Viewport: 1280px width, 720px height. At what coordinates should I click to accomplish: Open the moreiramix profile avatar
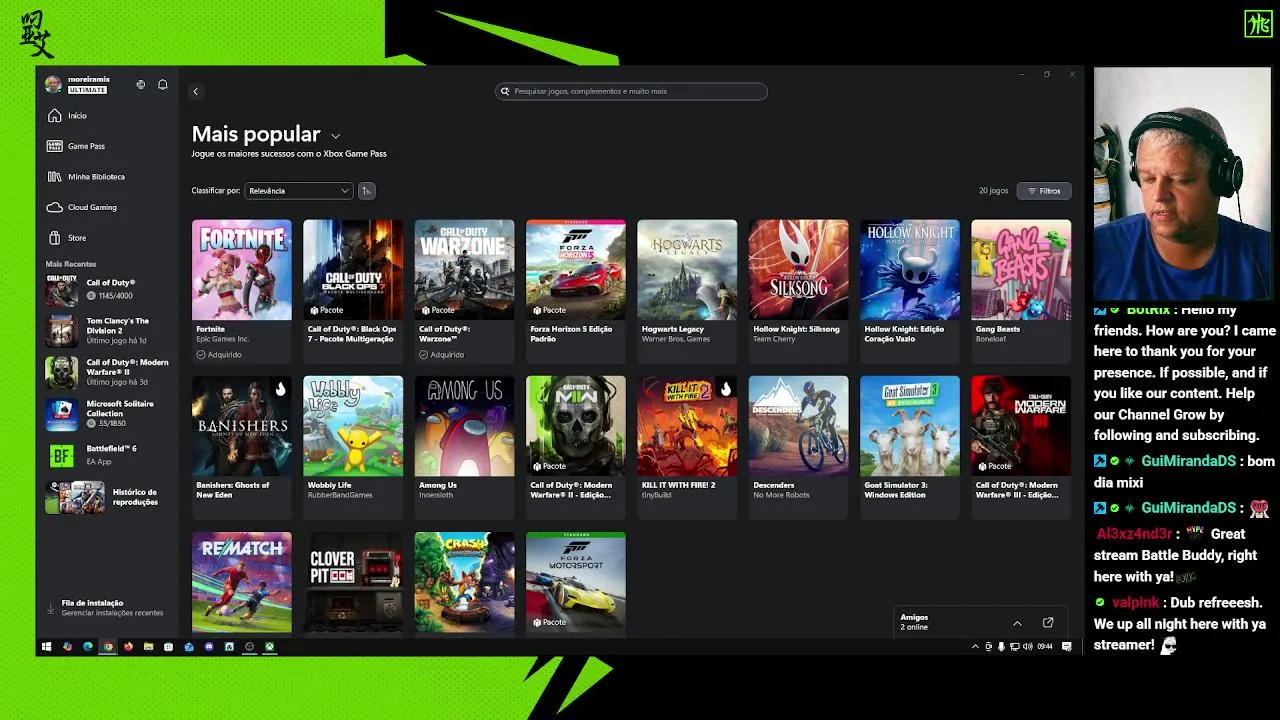53,85
